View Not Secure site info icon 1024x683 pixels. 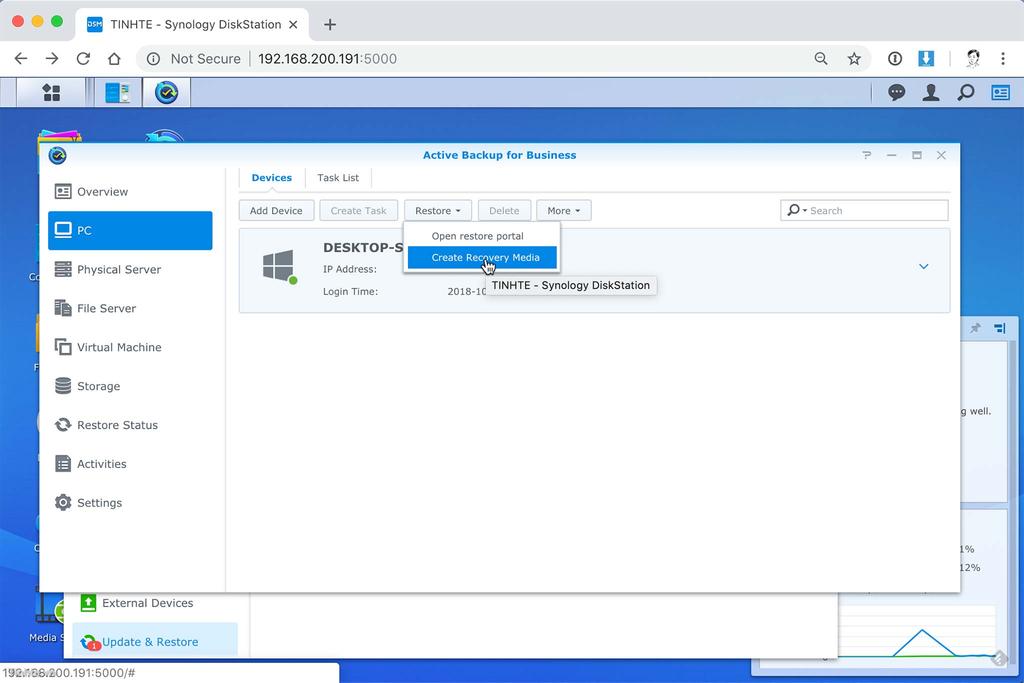pyautogui.click(x=153, y=59)
